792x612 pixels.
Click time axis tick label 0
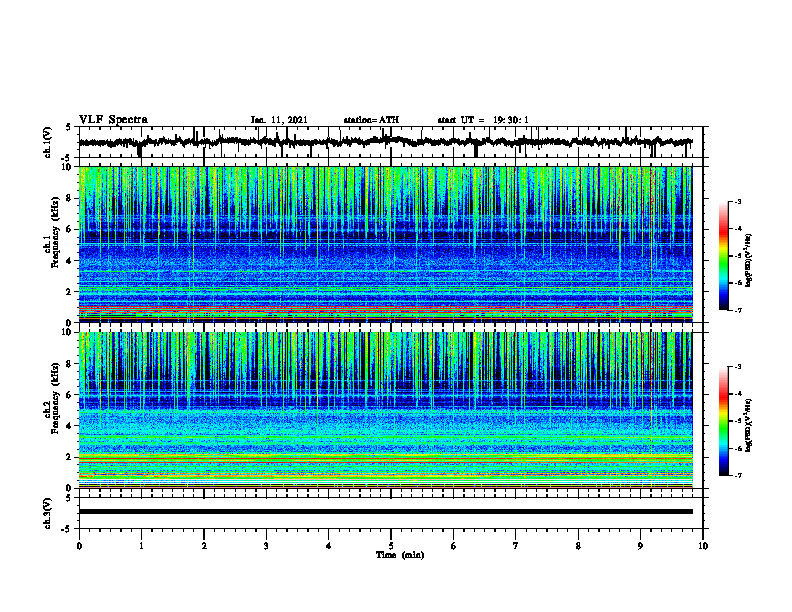[79, 546]
